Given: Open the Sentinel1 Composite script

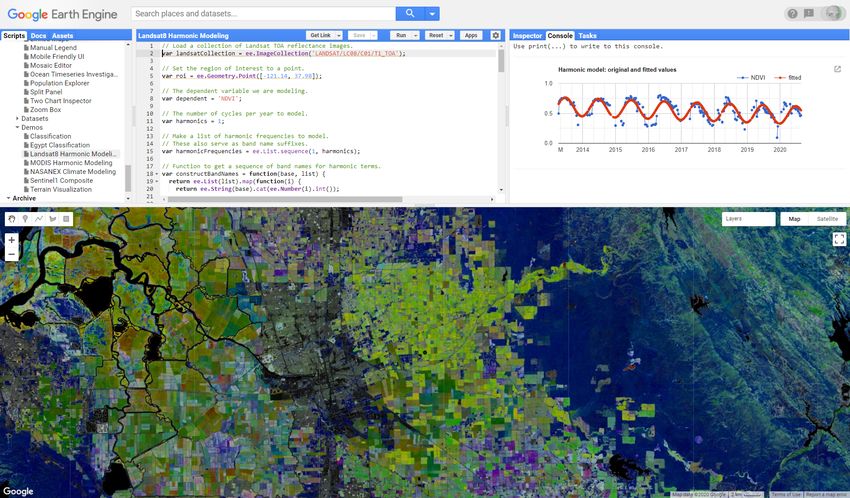Looking at the screenshot, I should 61,180.
